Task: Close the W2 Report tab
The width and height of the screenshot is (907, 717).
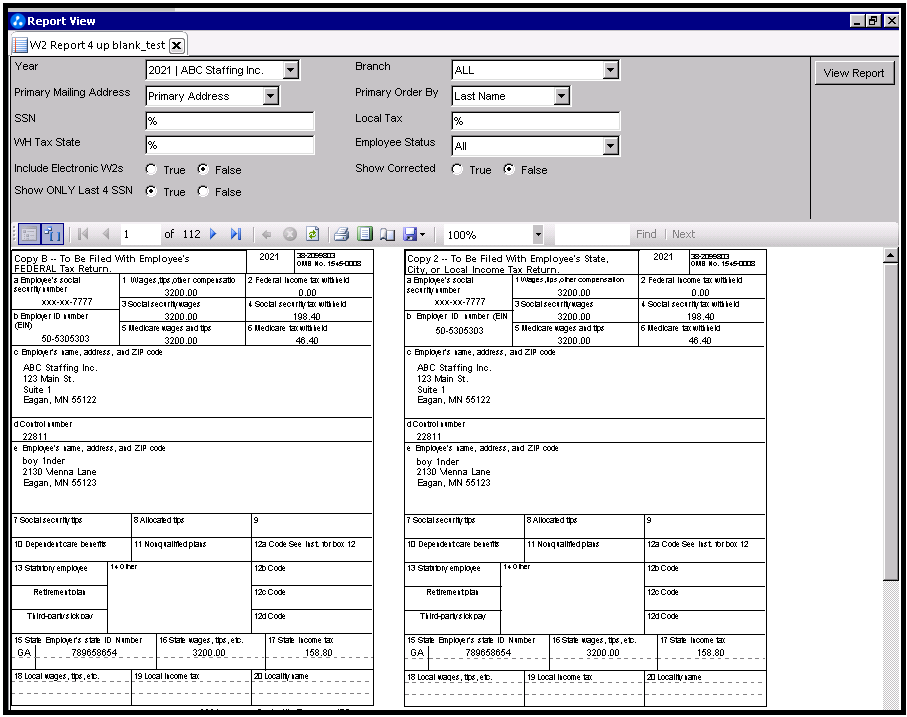Action: click(x=176, y=45)
